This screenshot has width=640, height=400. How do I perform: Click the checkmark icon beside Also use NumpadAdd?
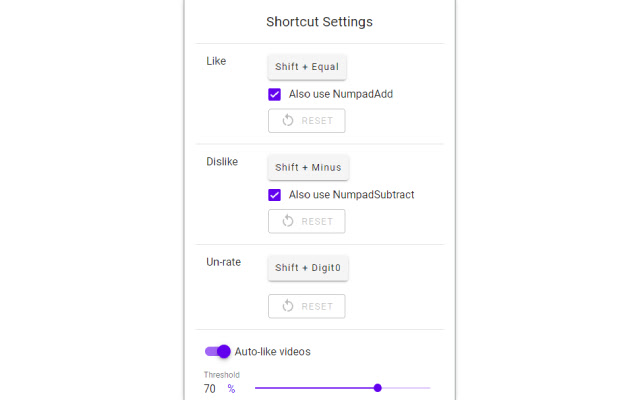[x=274, y=94]
